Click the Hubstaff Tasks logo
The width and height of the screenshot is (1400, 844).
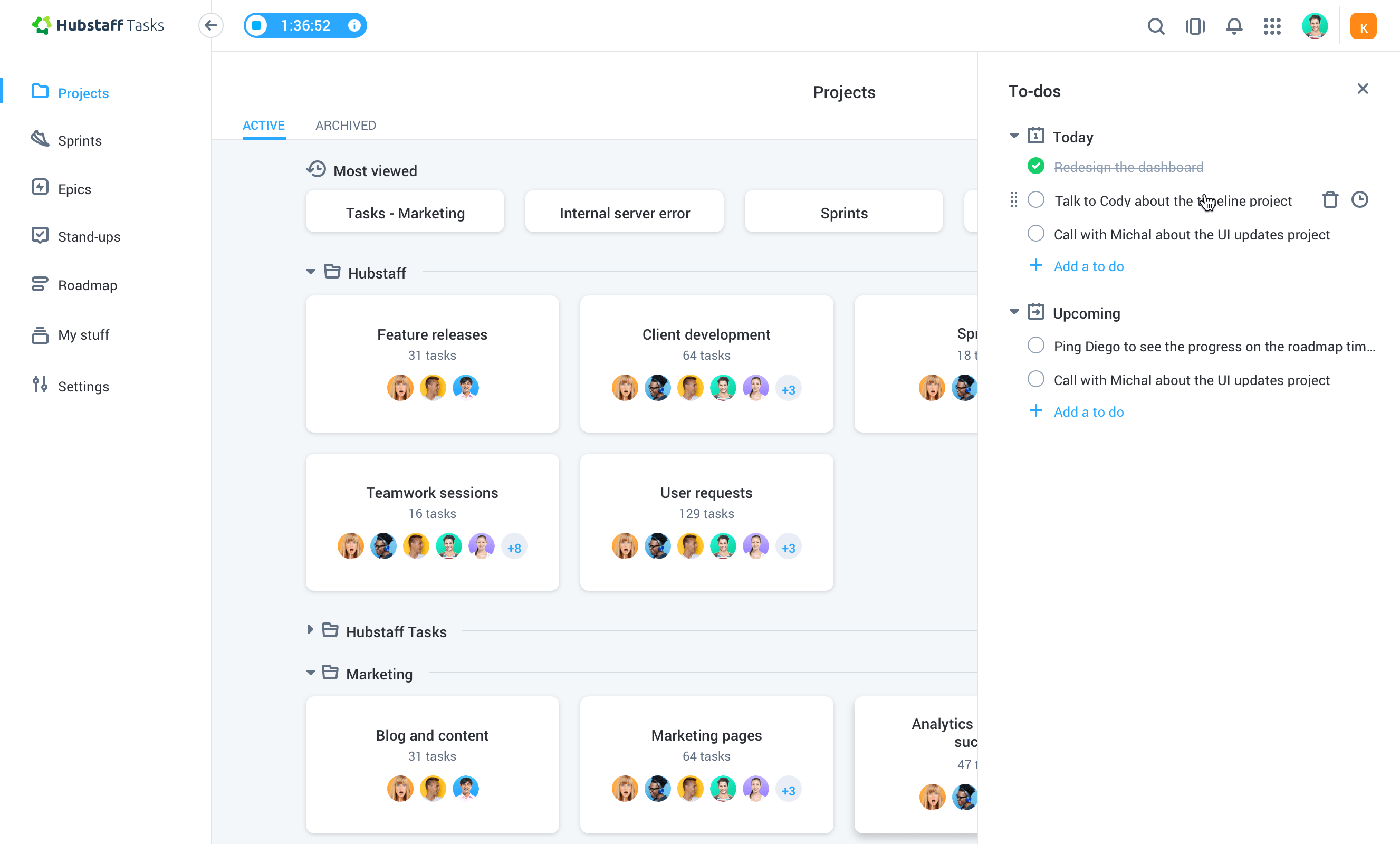tap(98, 25)
